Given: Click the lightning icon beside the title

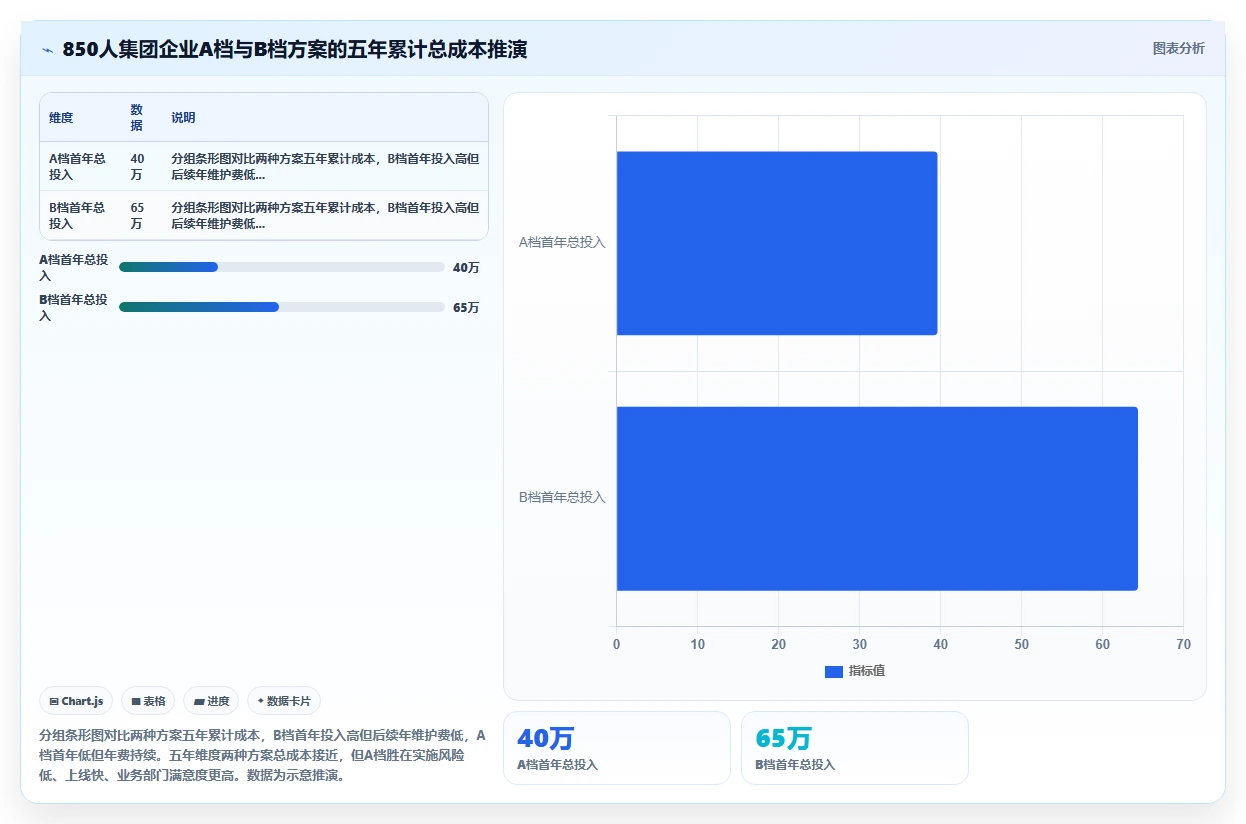Looking at the screenshot, I should pyautogui.click(x=47, y=49).
